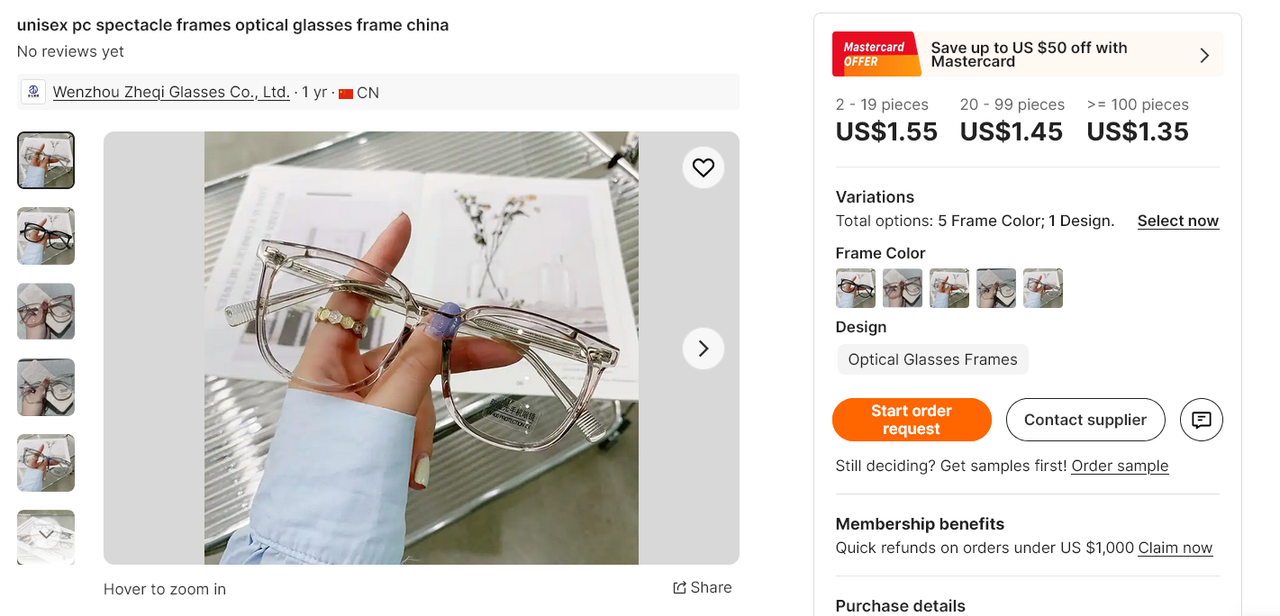Click Contact supplier button
This screenshot has width=1280, height=616.
point(1085,420)
